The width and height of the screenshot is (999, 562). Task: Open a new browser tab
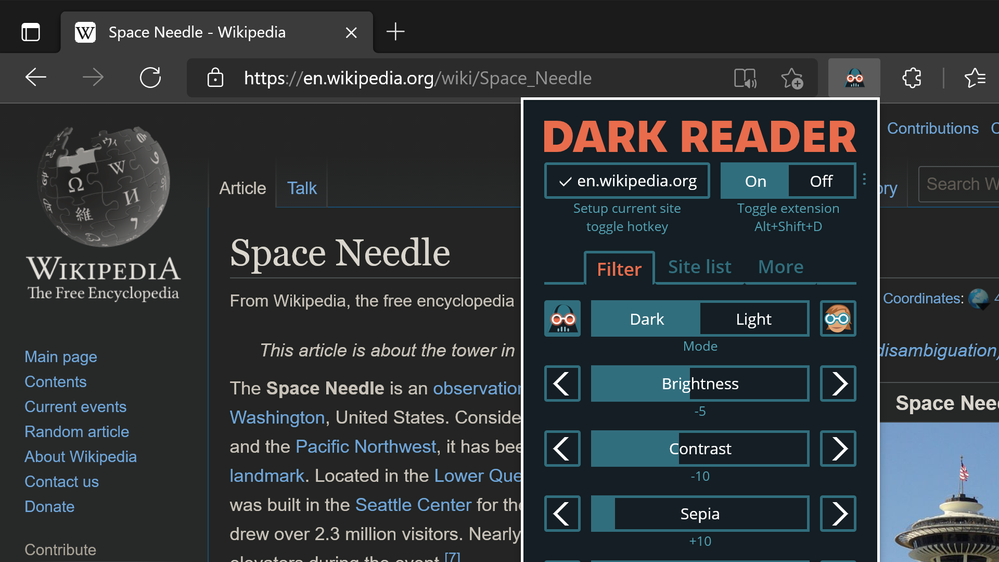[x=395, y=31]
